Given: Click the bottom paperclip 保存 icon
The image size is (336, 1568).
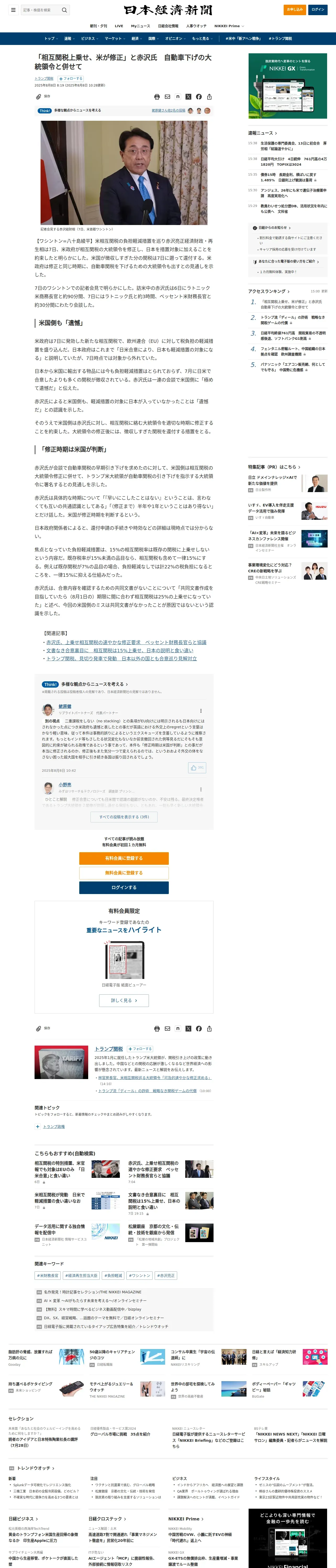Looking at the screenshot, I should [38, 1028].
